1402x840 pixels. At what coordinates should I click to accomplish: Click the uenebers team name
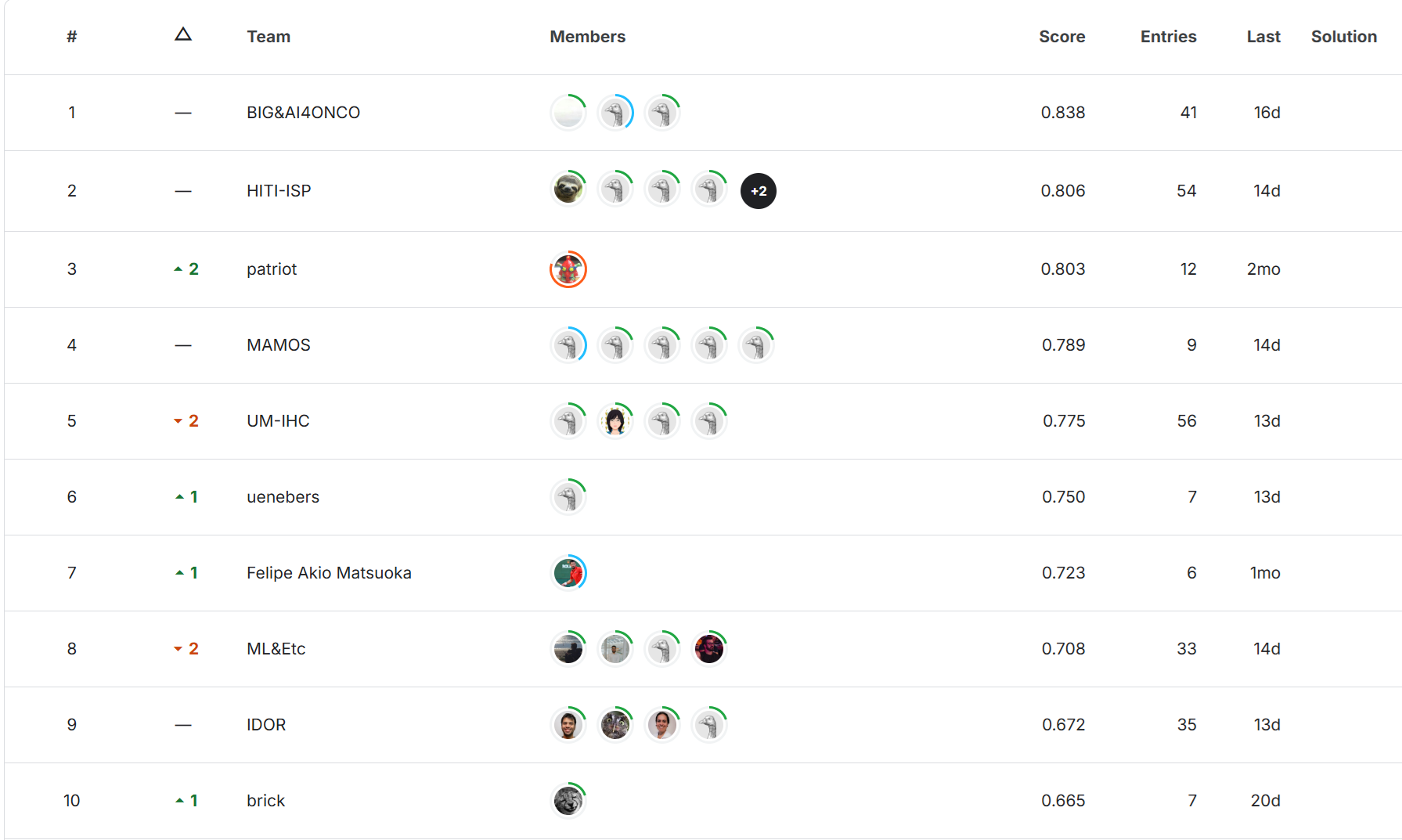283,497
